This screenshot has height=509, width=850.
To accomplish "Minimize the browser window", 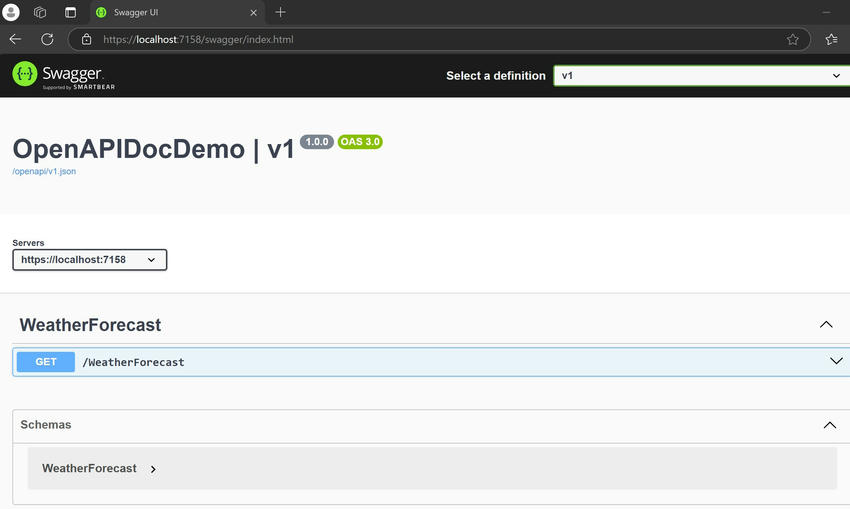I will (826, 12).
